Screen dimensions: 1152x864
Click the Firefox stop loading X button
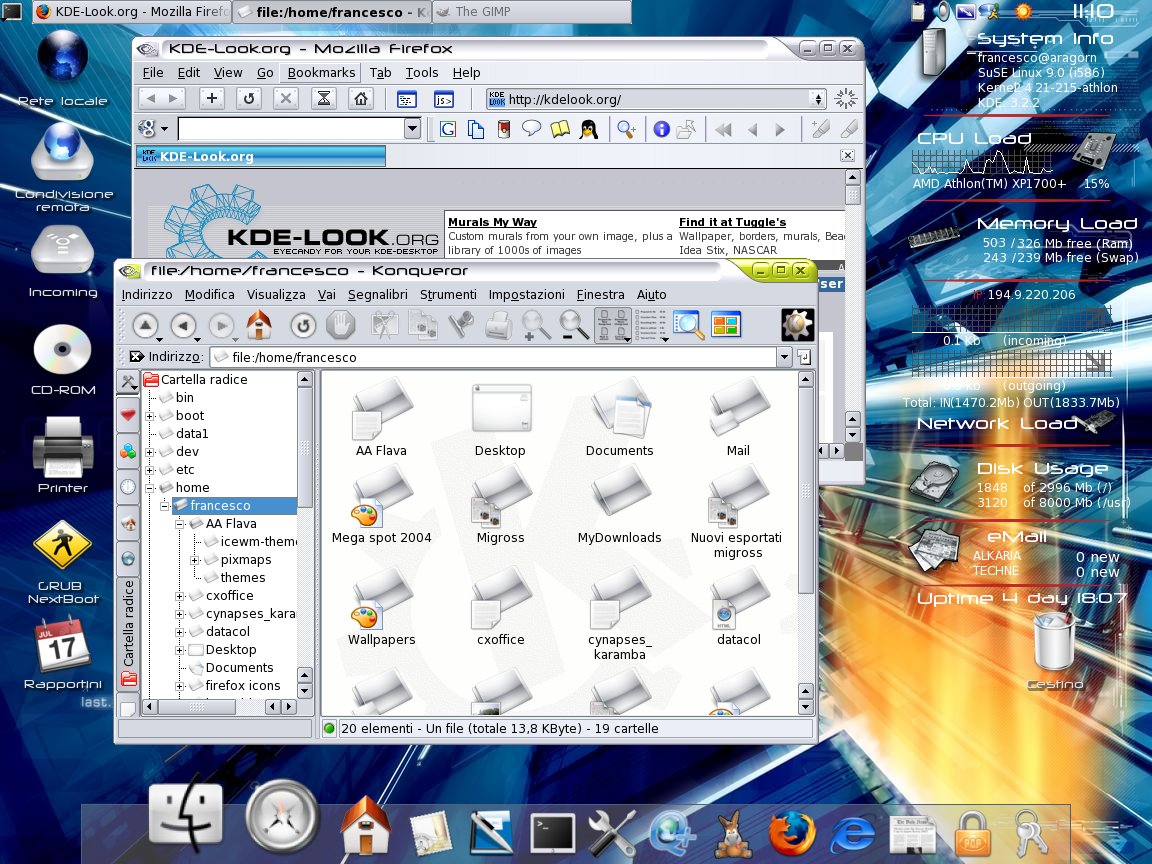pyautogui.click(x=286, y=98)
